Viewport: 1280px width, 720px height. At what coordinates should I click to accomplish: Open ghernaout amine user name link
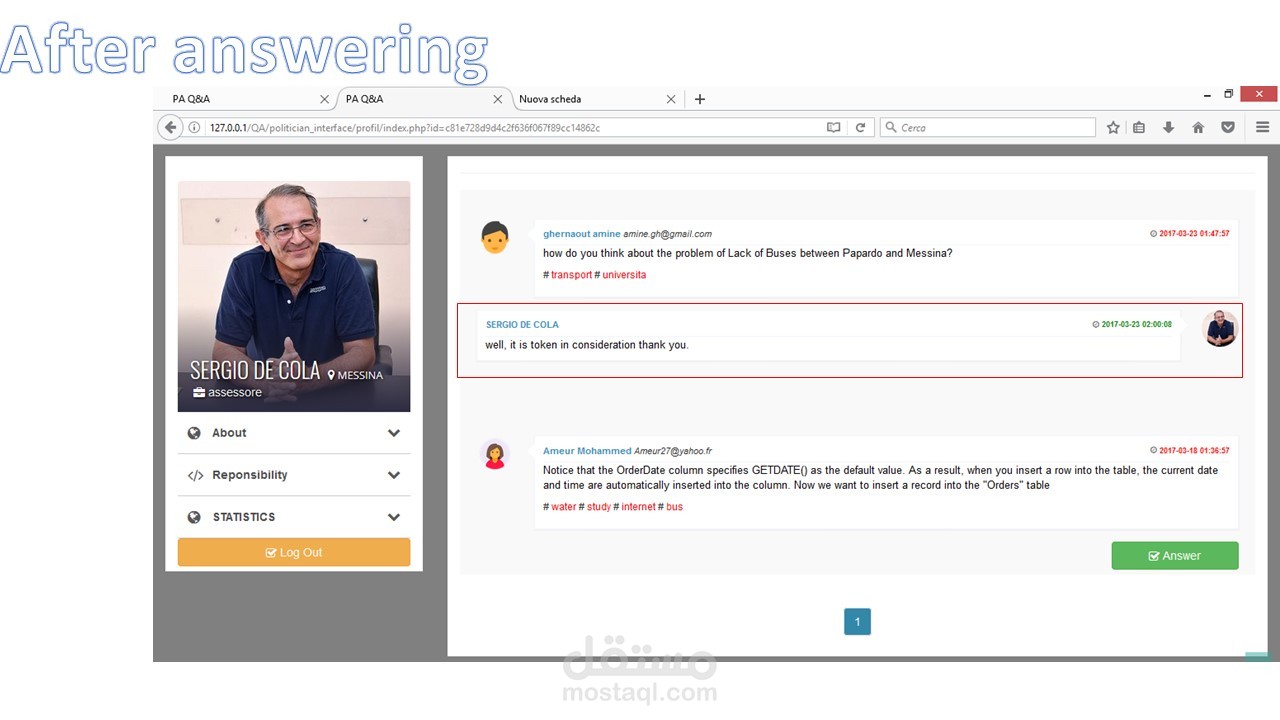pyautogui.click(x=582, y=234)
